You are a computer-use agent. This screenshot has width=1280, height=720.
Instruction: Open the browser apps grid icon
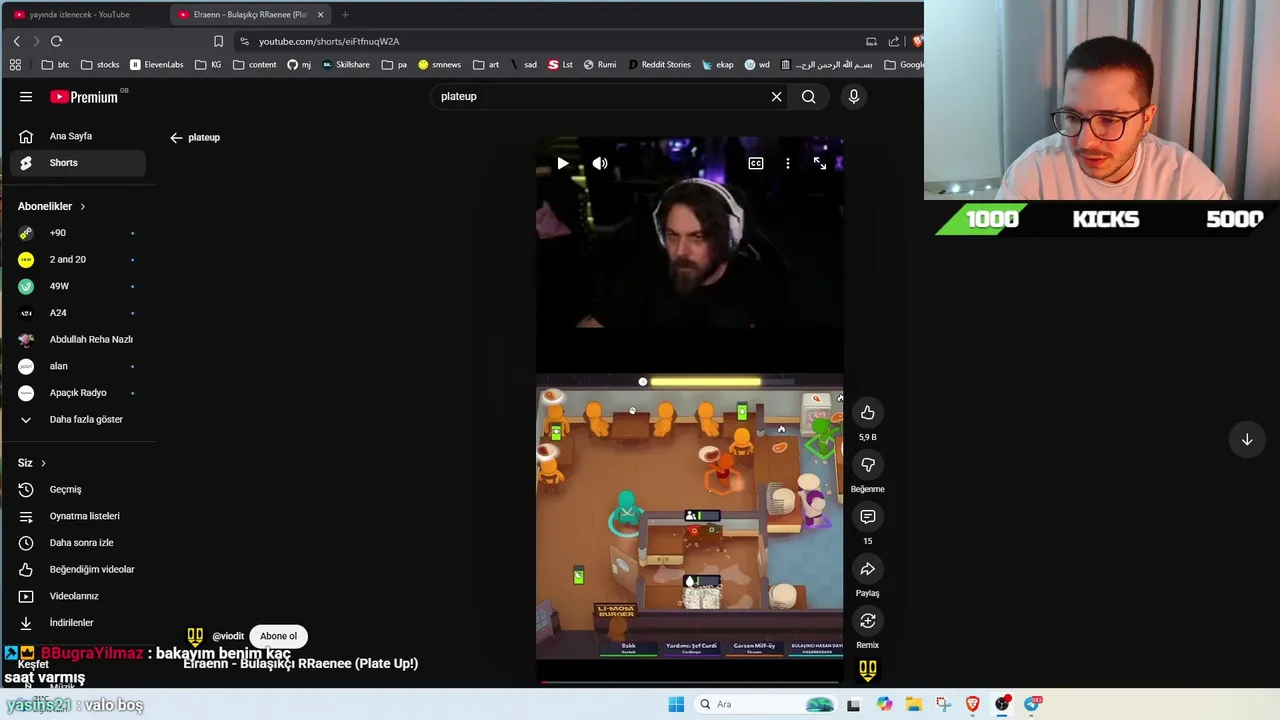[15, 65]
